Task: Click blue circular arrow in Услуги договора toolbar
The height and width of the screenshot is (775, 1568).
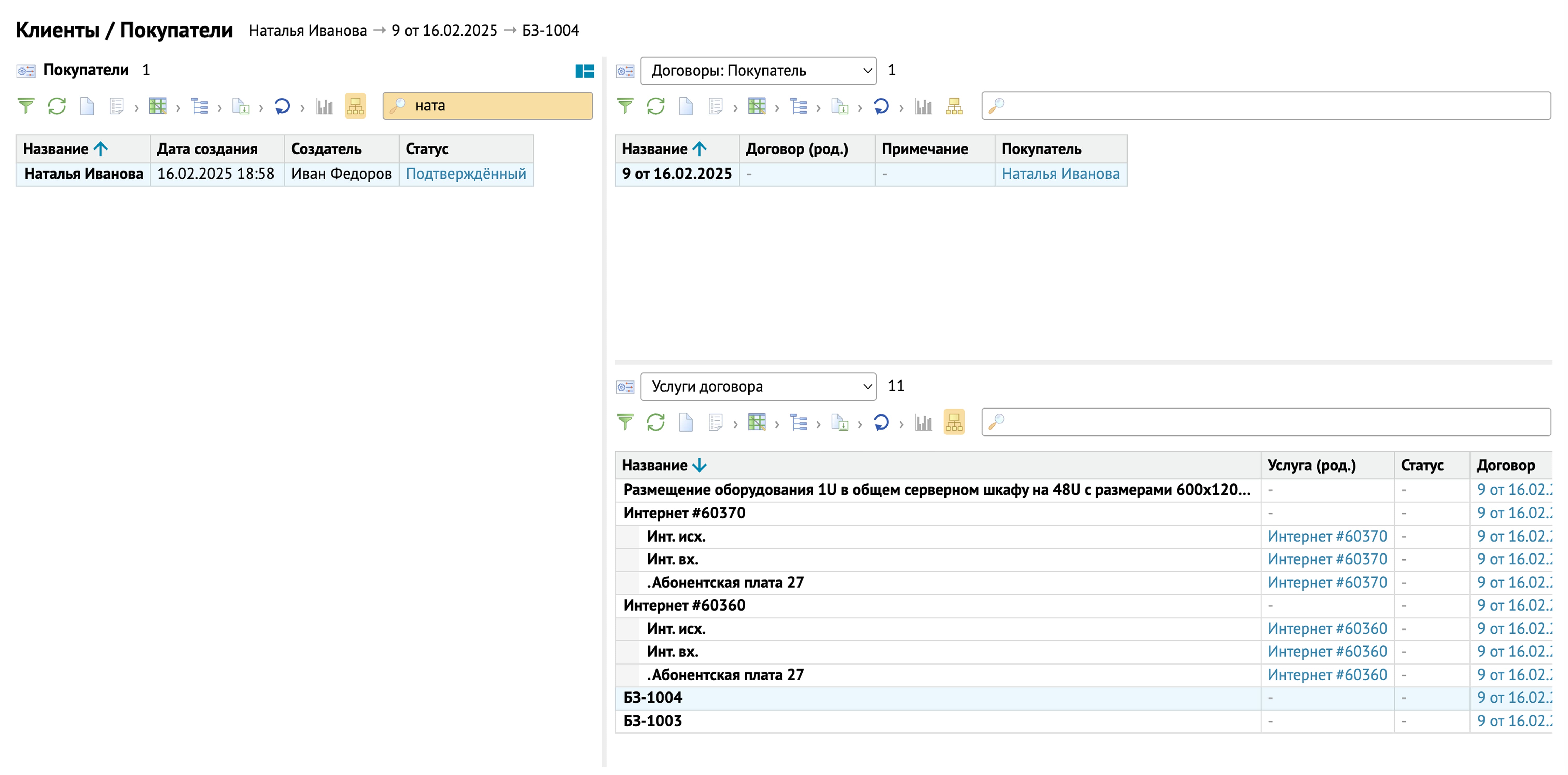Action: 881,422
